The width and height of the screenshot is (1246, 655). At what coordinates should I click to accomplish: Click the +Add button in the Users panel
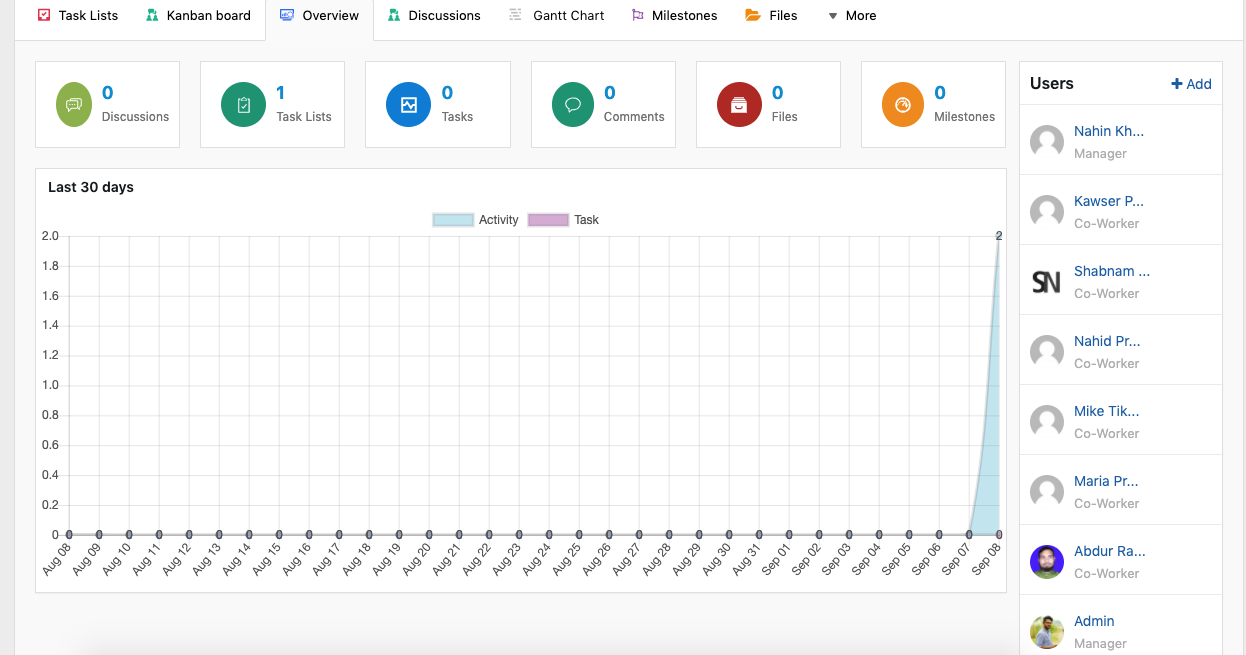(1191, 84)
